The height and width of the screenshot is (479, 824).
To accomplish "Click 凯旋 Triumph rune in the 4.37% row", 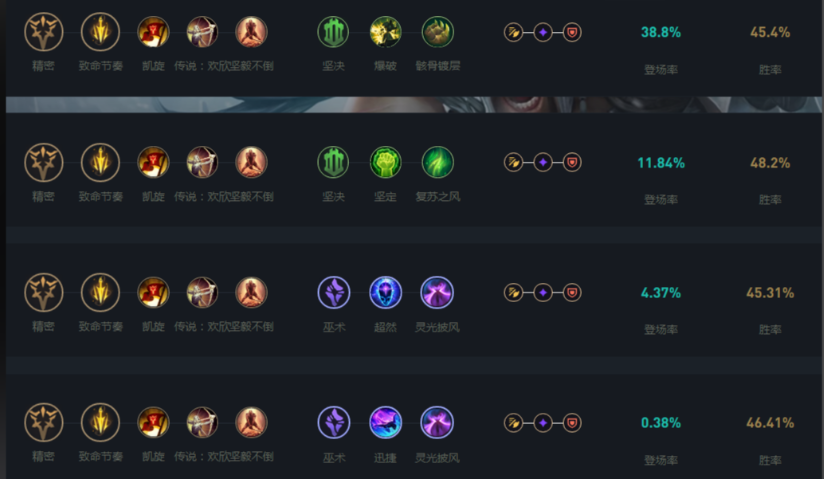I will [153, 292].
